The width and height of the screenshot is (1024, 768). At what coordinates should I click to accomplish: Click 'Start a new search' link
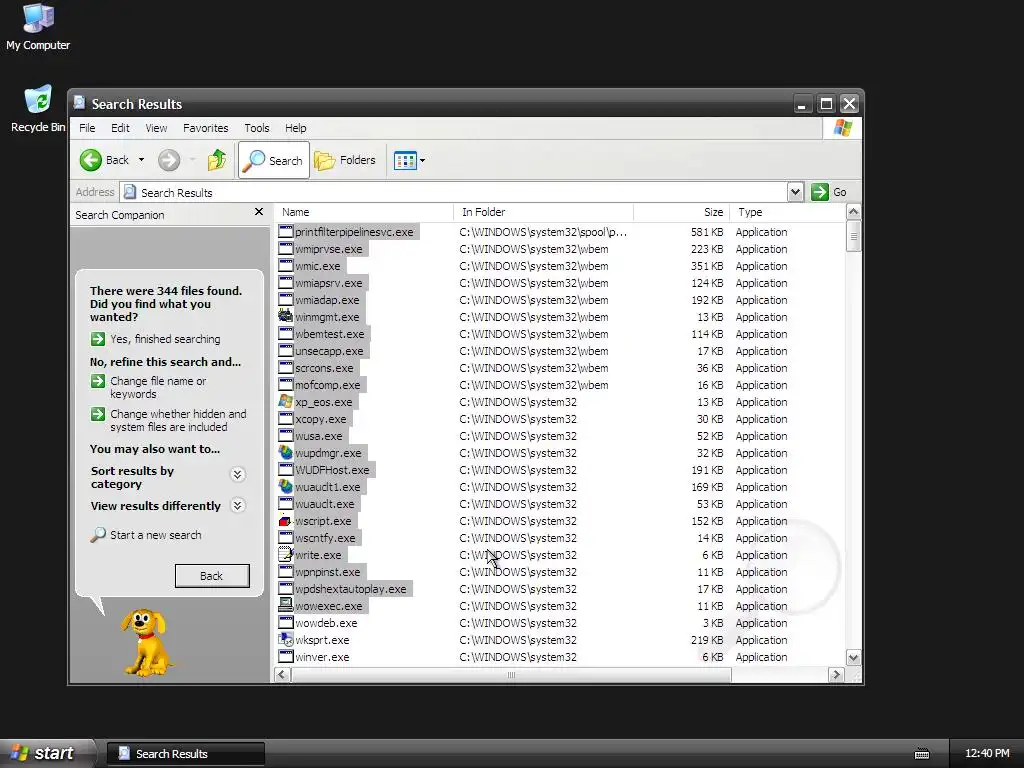tap(155, 535)
